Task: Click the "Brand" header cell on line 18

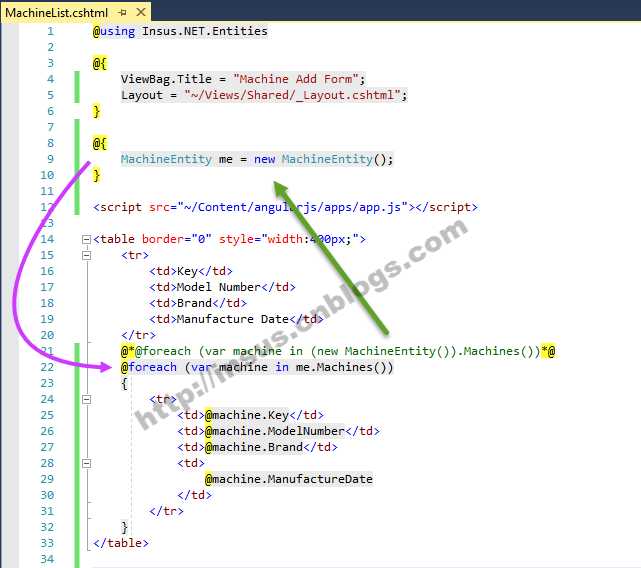Action: [x=194, y=303]
